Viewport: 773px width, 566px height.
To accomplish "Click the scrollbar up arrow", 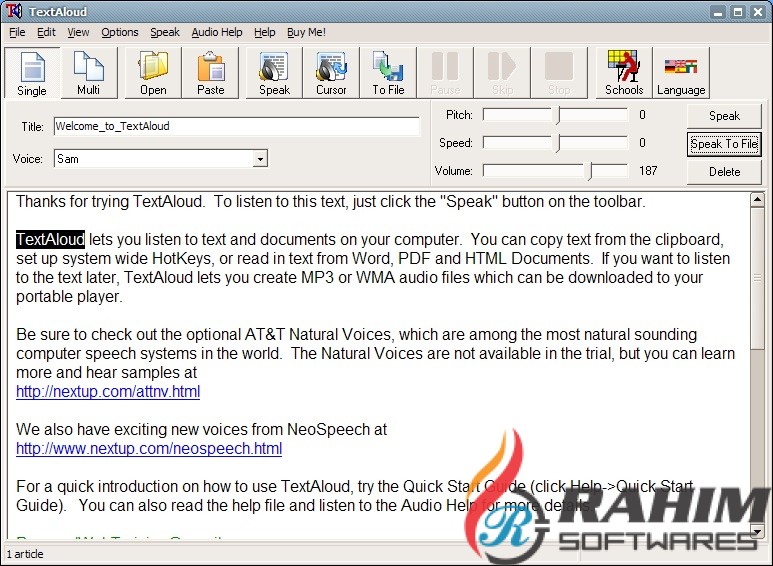I will [x=757, y=200].
